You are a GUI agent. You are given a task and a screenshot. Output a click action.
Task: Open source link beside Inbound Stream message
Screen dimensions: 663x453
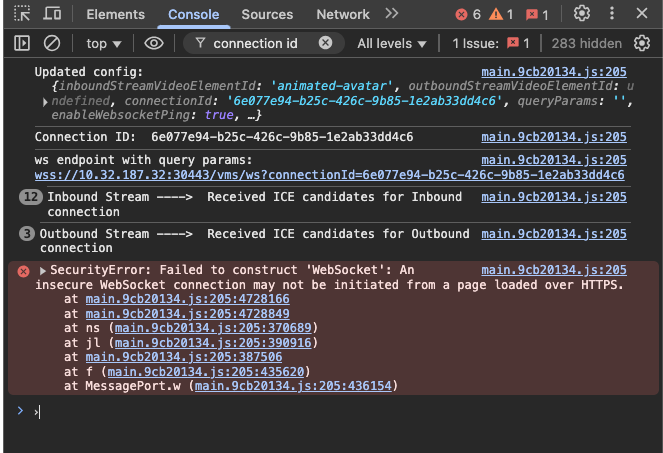(554, 197)
